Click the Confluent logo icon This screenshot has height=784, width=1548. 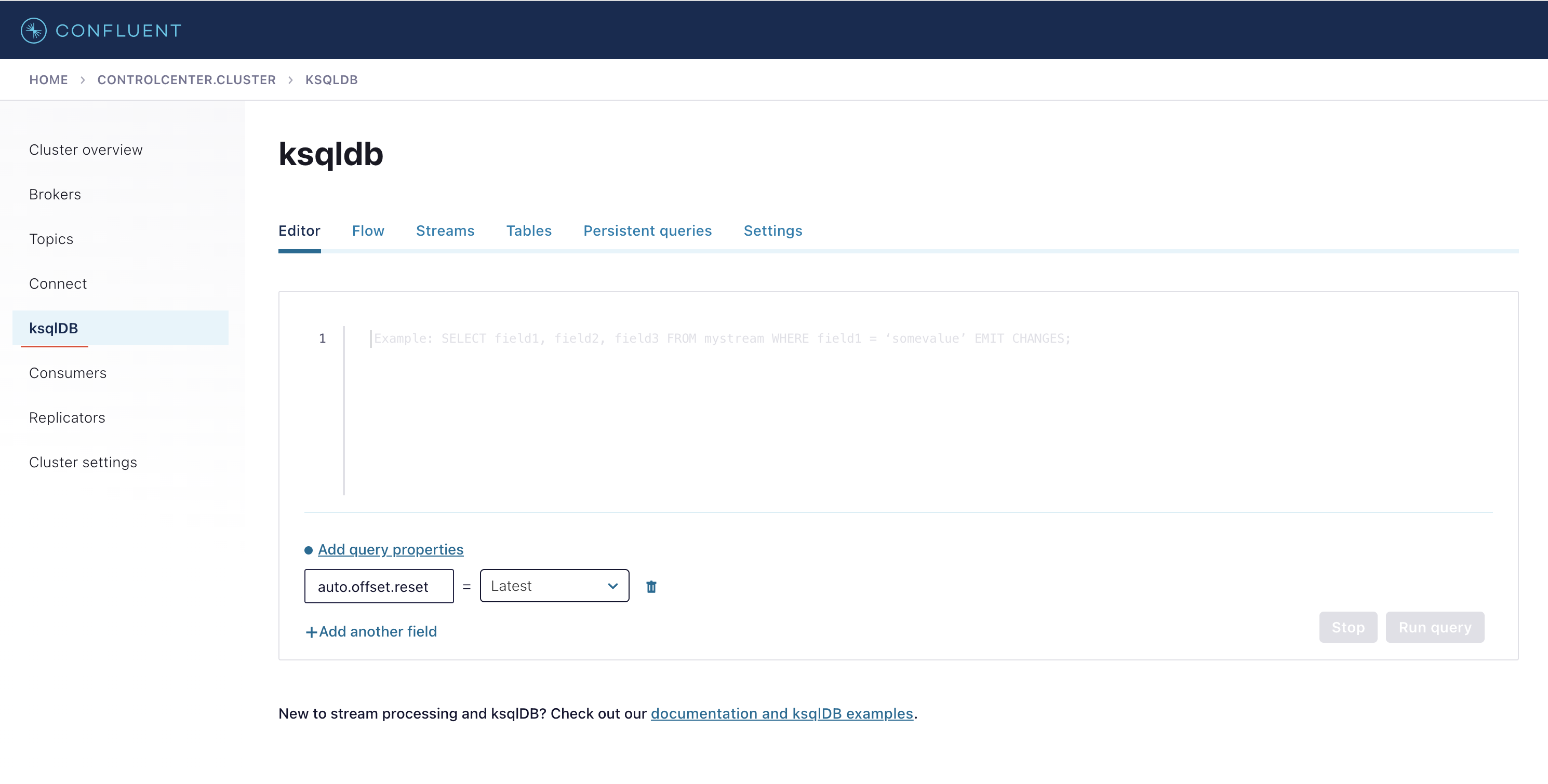pyautogui.click(x=34, y=31)
